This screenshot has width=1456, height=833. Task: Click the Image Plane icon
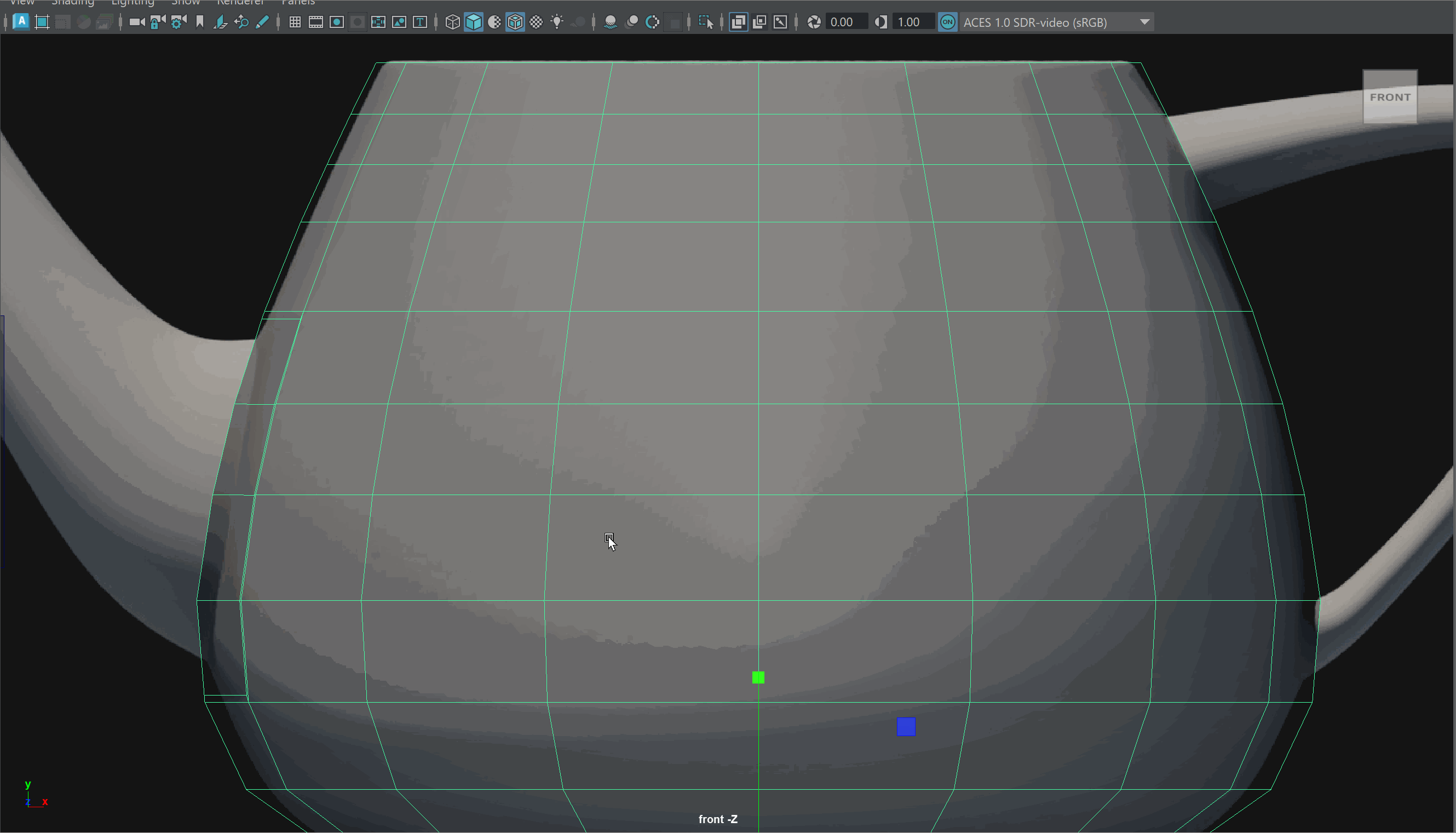tap(220, 22)
